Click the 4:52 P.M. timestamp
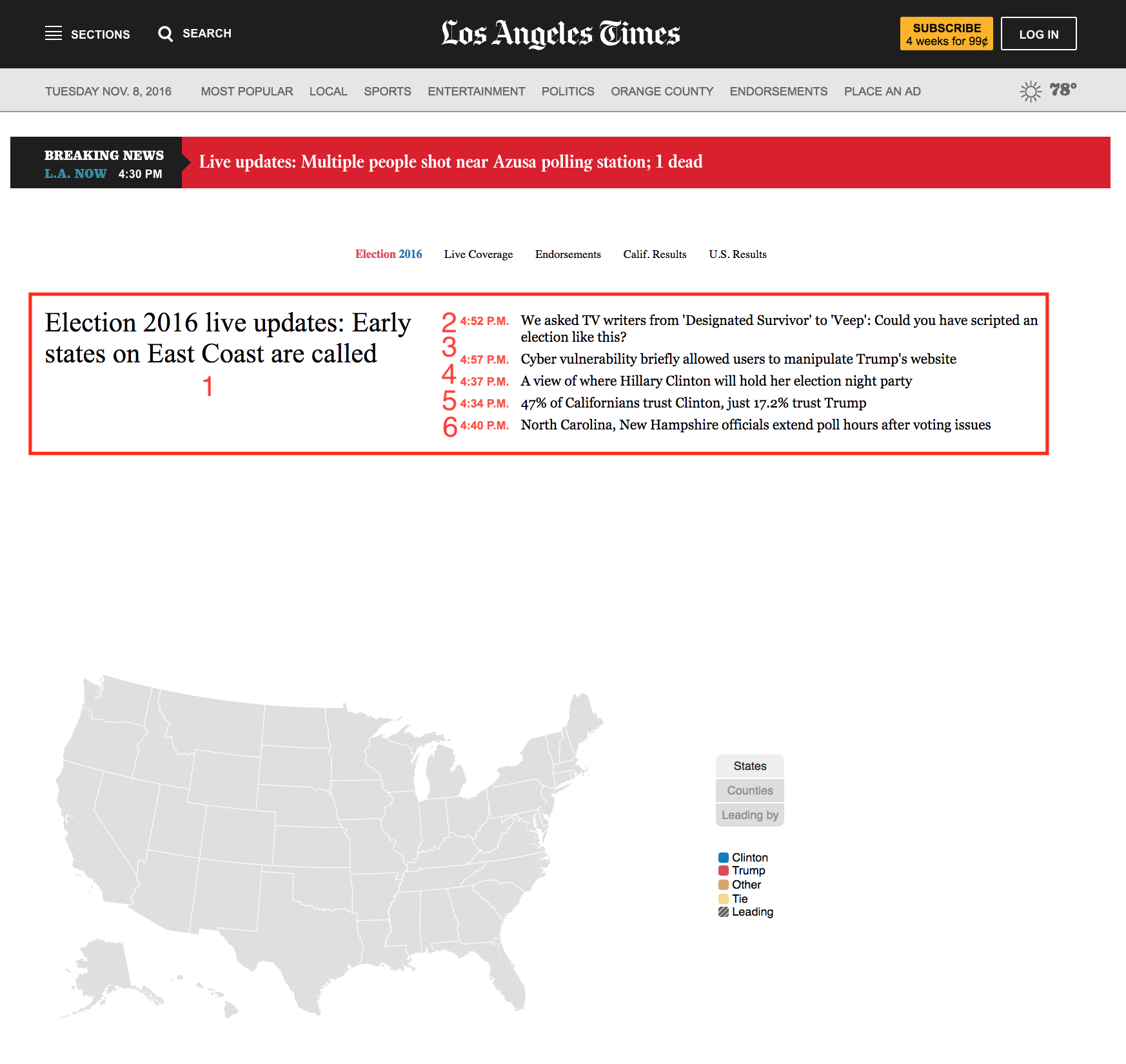 [x=484, y=321]
